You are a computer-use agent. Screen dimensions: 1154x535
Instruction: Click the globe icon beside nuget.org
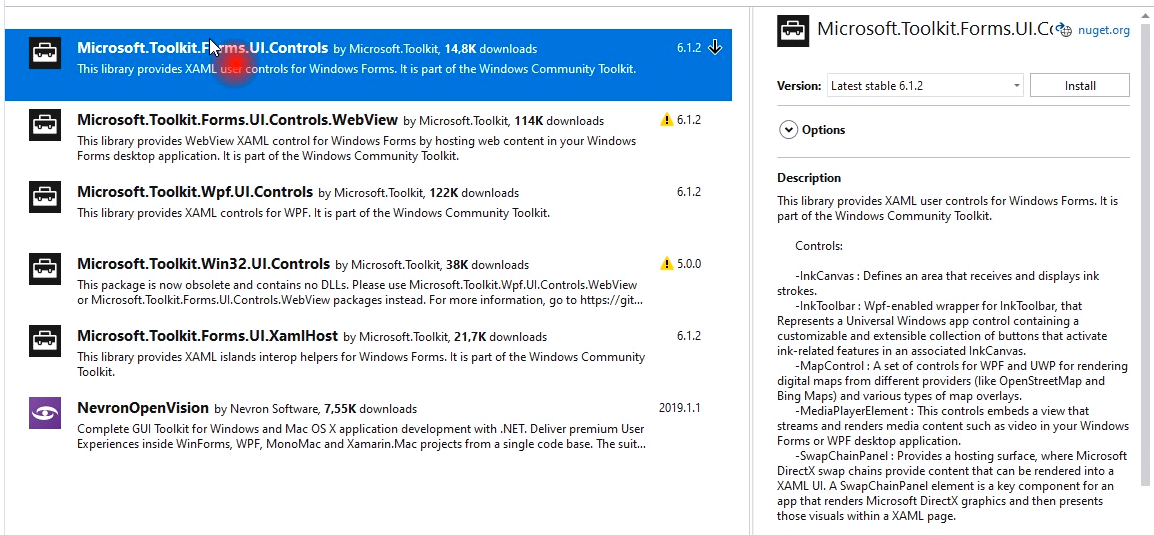(x=1063, y=30)
